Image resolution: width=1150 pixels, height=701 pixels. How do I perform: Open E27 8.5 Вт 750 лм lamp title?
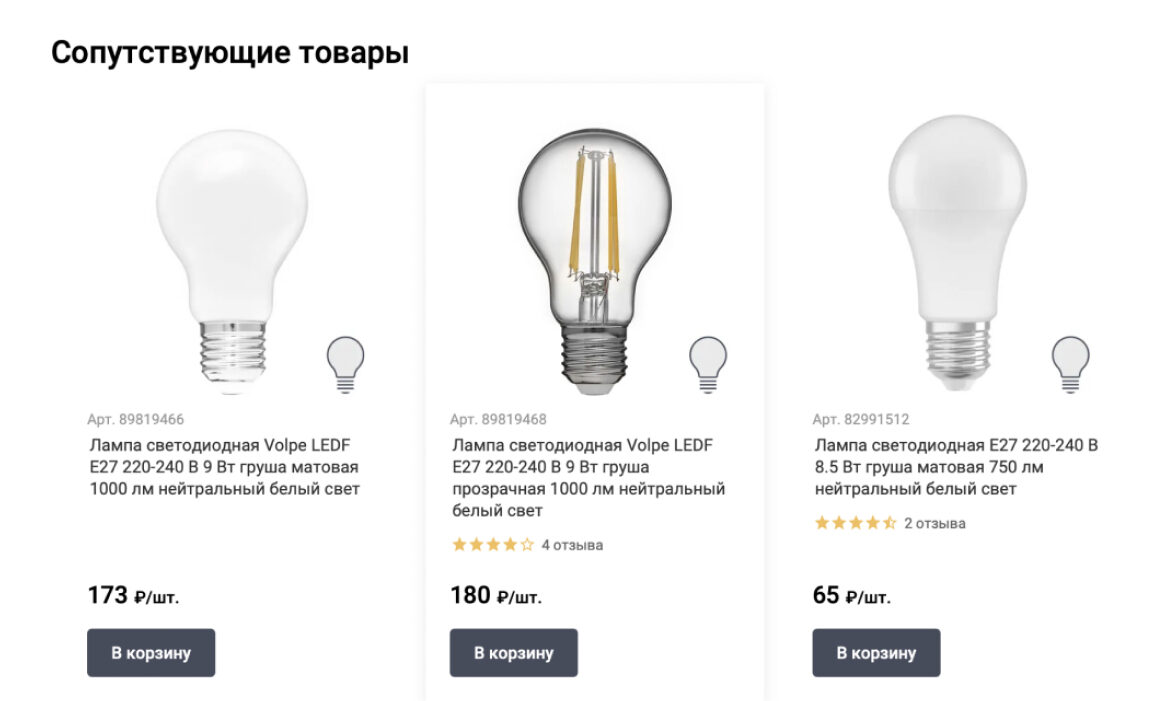pos(955,467)
